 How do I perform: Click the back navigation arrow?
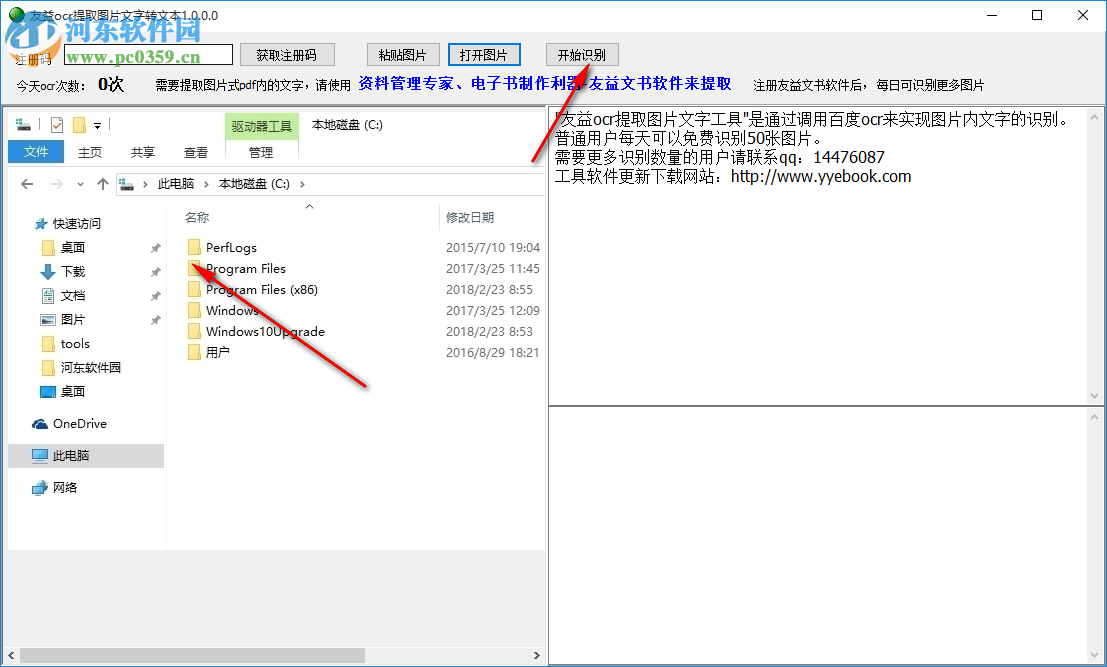click(26, 183)
